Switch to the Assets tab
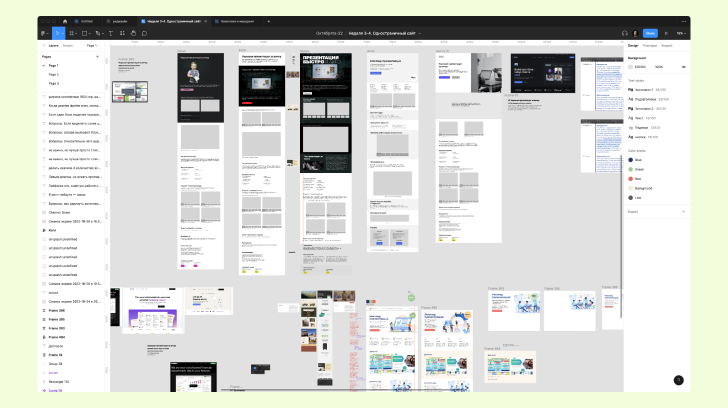 68,45
